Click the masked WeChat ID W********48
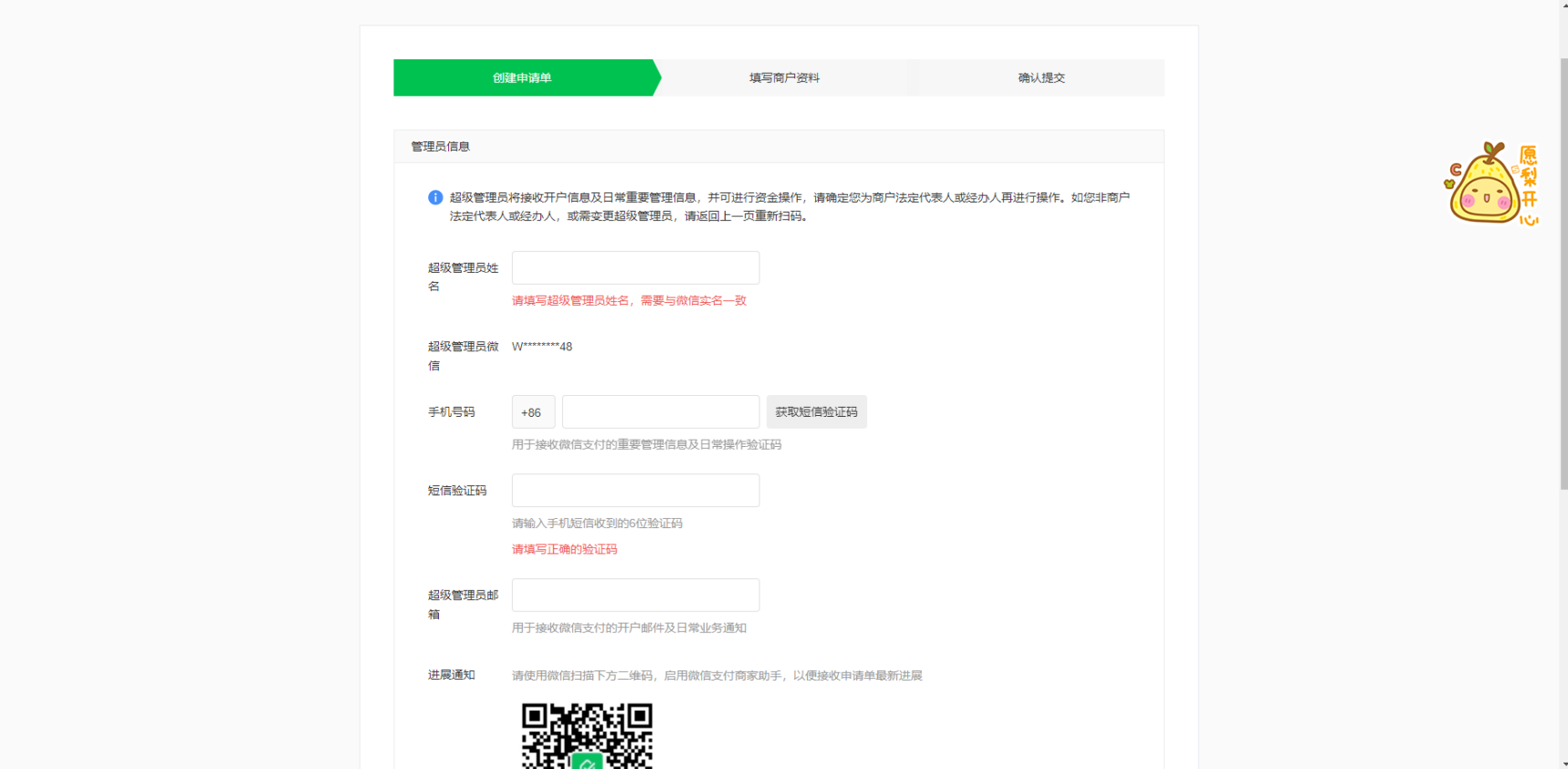 tap(542, 347)
